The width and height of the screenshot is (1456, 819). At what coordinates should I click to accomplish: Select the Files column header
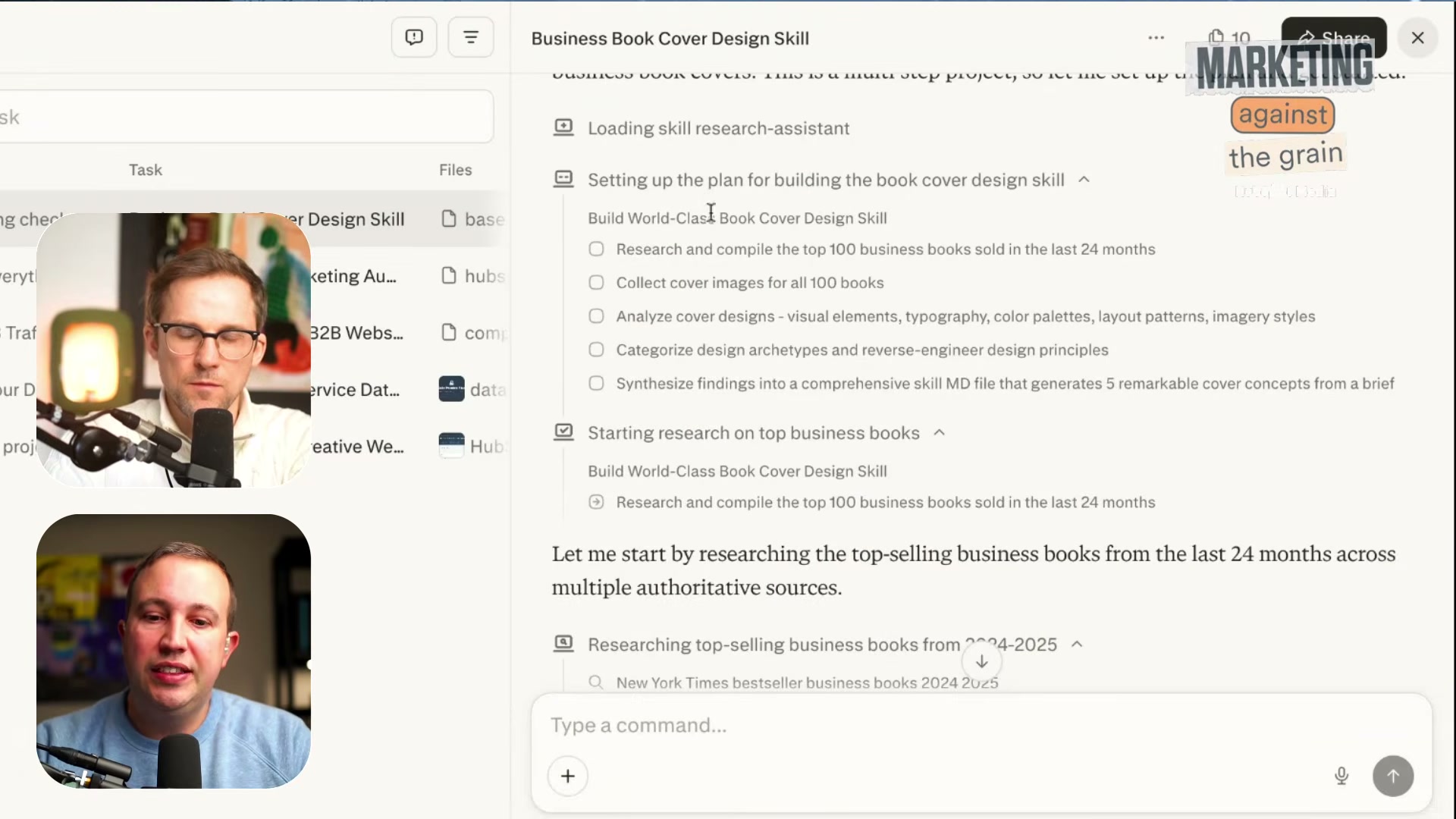(x=455, y=170)
